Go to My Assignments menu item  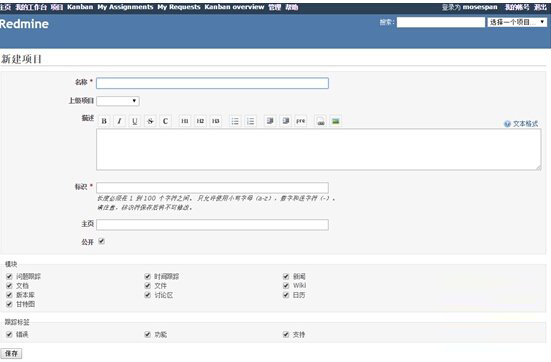tap(125, 7)
